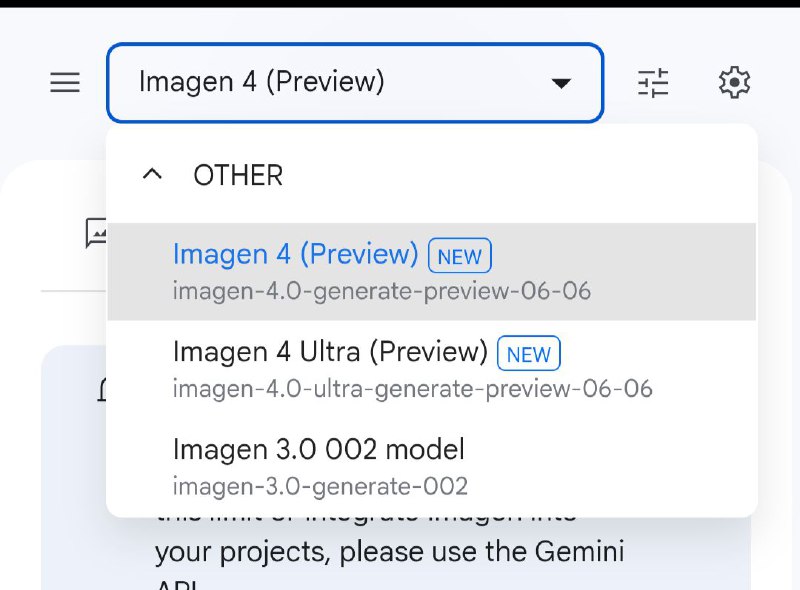Click the OTHER section header label
The width and height of the screenshot is (800, 590).
point(239,175)
